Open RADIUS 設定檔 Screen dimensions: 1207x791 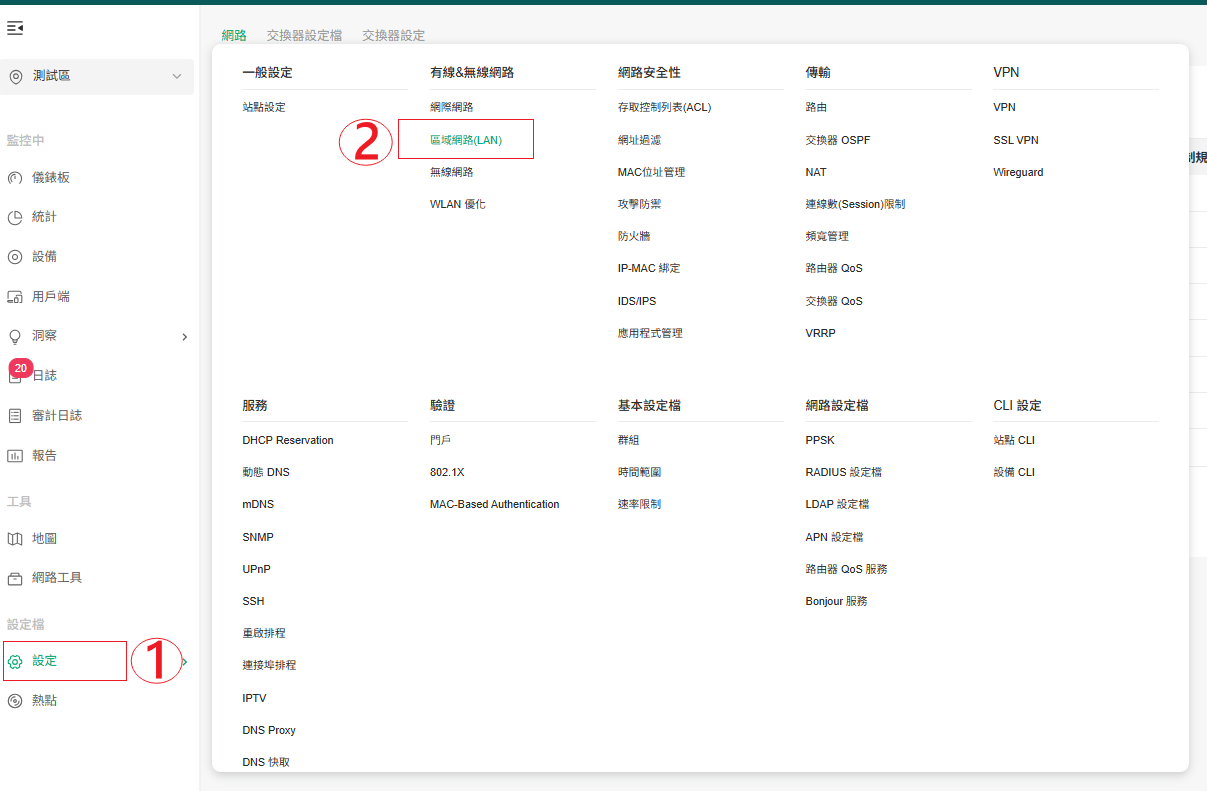pyautogui.click(x=844, y=472)
